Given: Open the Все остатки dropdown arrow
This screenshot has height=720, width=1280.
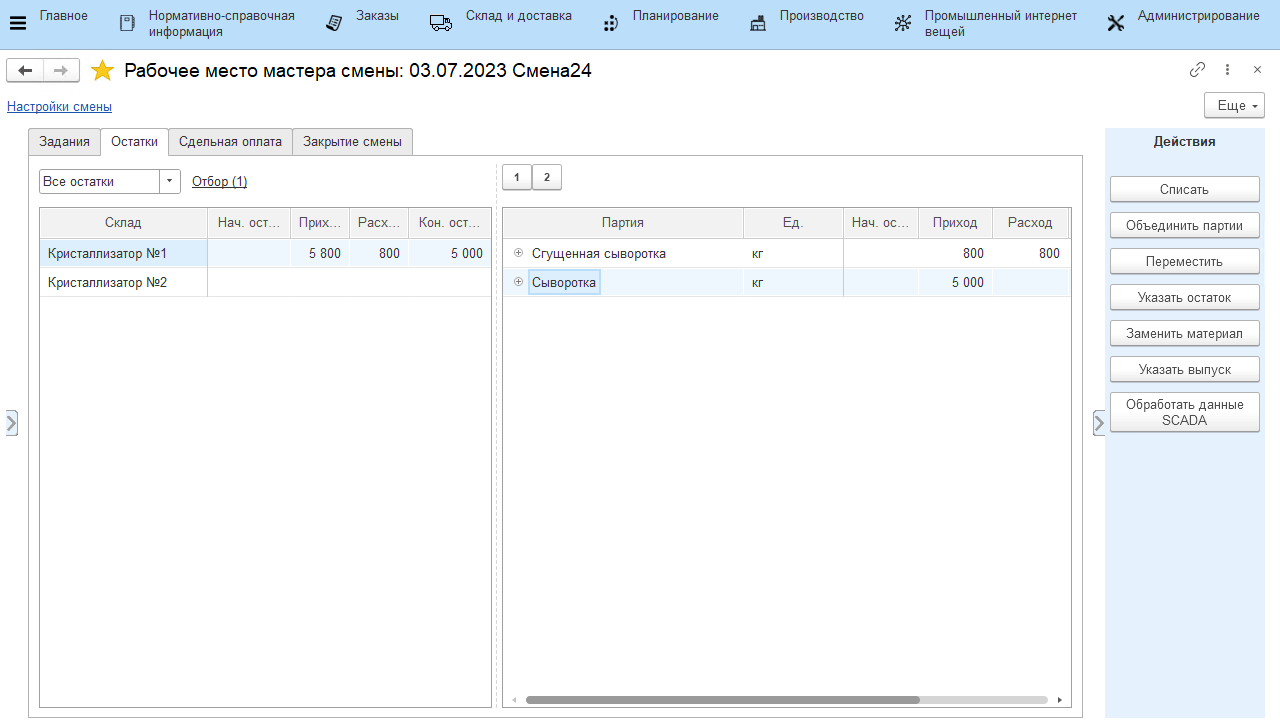Looking at the screenshot, I should coord(170,181).
